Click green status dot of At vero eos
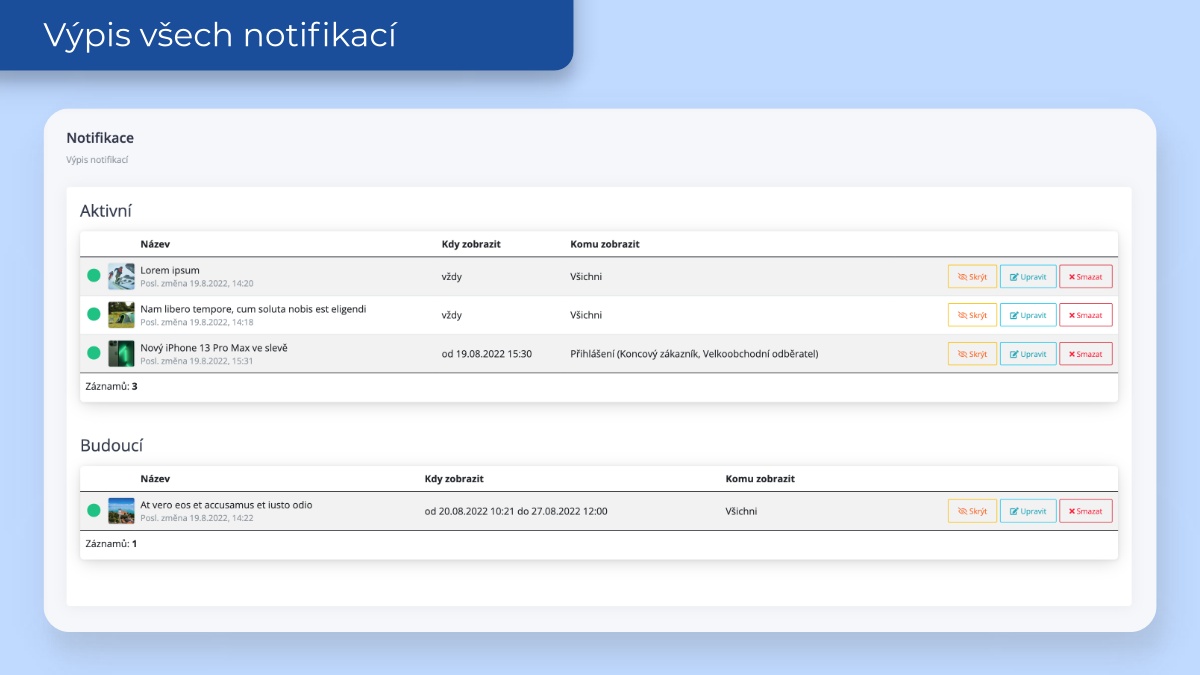 (94, 510)
